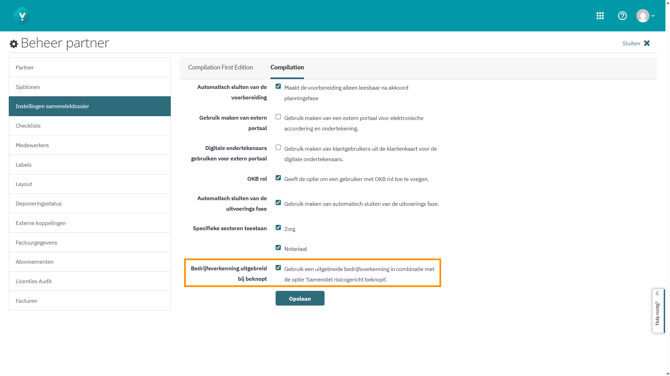Toggle Automatisch sluiten van de voorbereiding checkbox
Image resolution: width=670 pixels, height=376 pixels.
coord(278,87)
